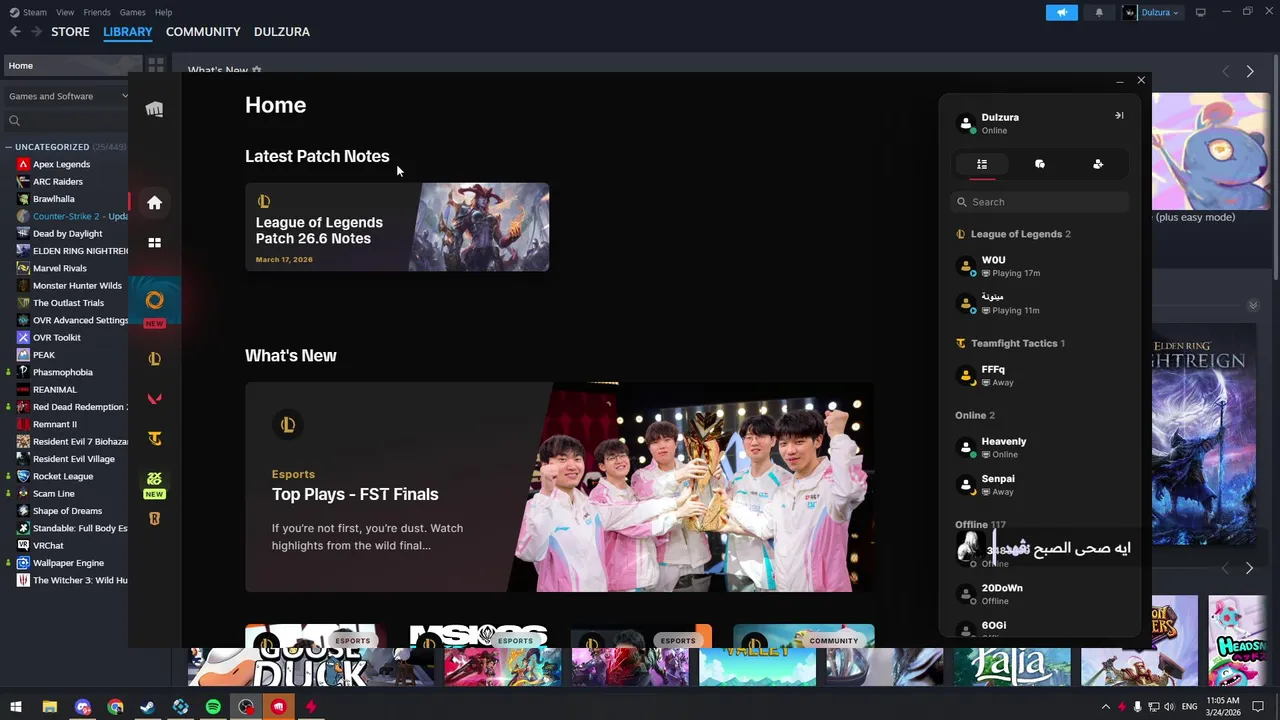
Task: Open Dulzura account dropdown in Steam
Action: pyautogui.click(x=1152, y=12)
